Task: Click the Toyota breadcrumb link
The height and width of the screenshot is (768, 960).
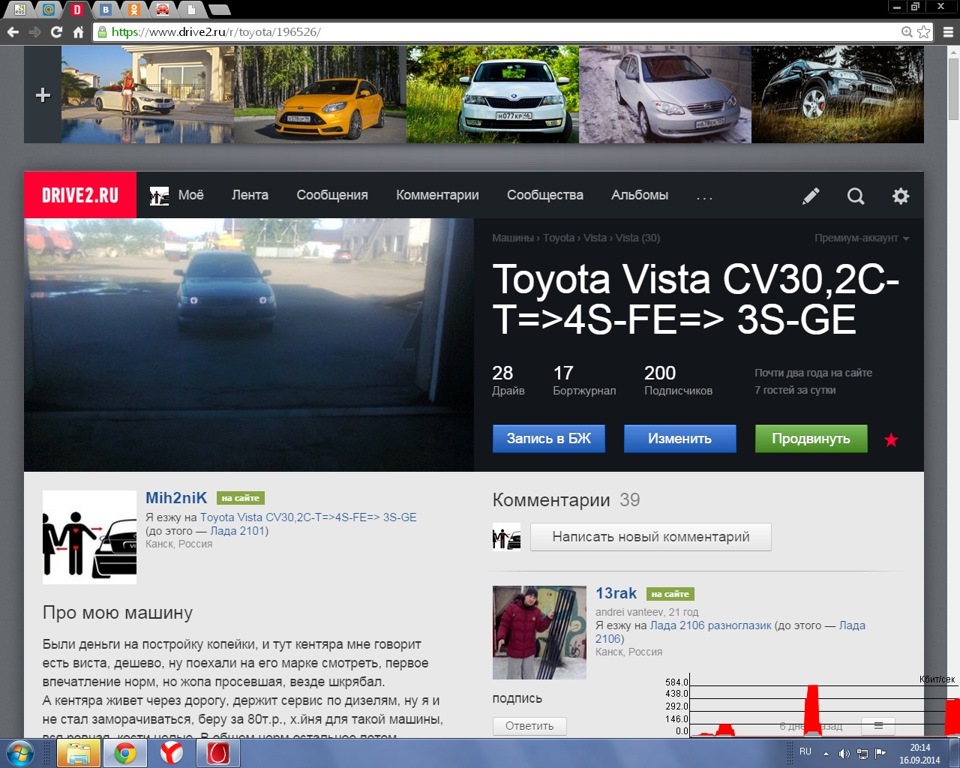Action: [558, 238]
